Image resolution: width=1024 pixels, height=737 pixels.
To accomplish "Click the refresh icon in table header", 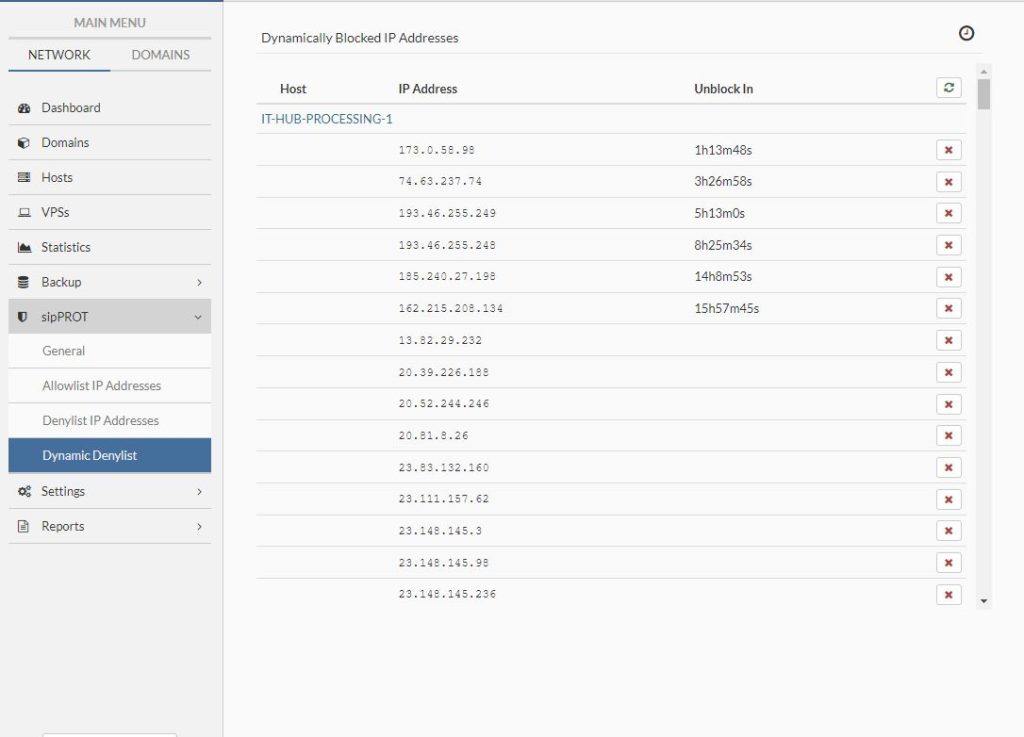I will coord(948,88).
